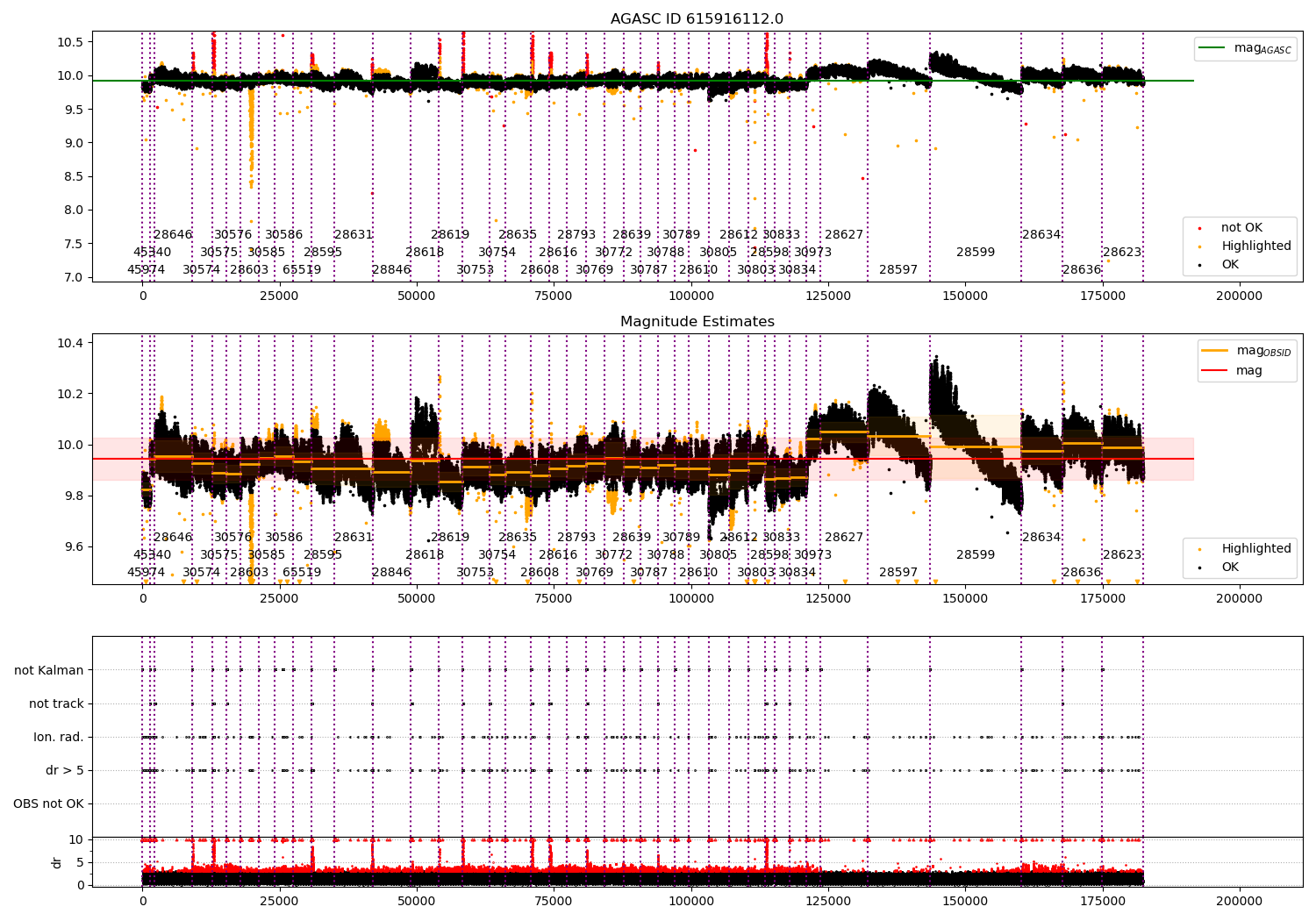Select the mag AGASC legend label
The height and width of the screenshot is (921, 1316).
point(1262,48)
